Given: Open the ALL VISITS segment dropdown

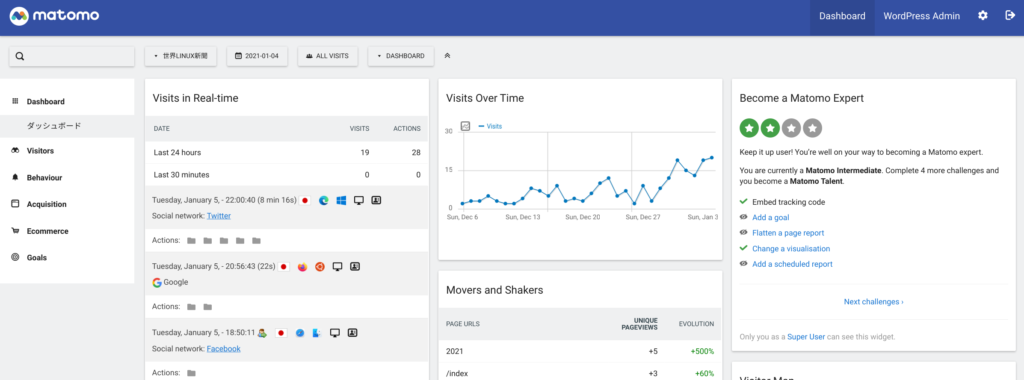Looking at the screenshot, I should 328,56.
